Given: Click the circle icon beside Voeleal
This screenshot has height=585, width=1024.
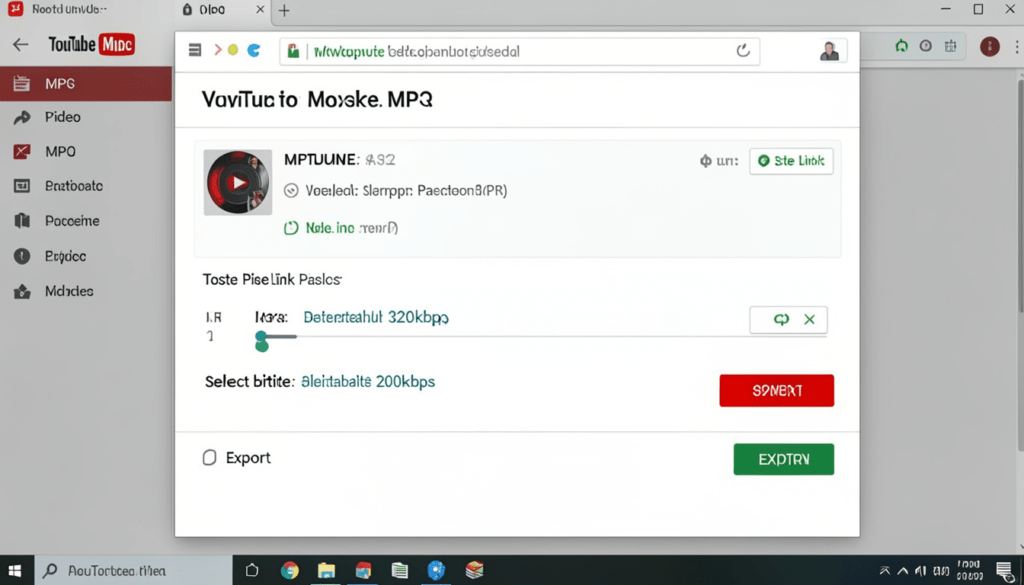Looking at the screenshot, I should coord(291,191).
